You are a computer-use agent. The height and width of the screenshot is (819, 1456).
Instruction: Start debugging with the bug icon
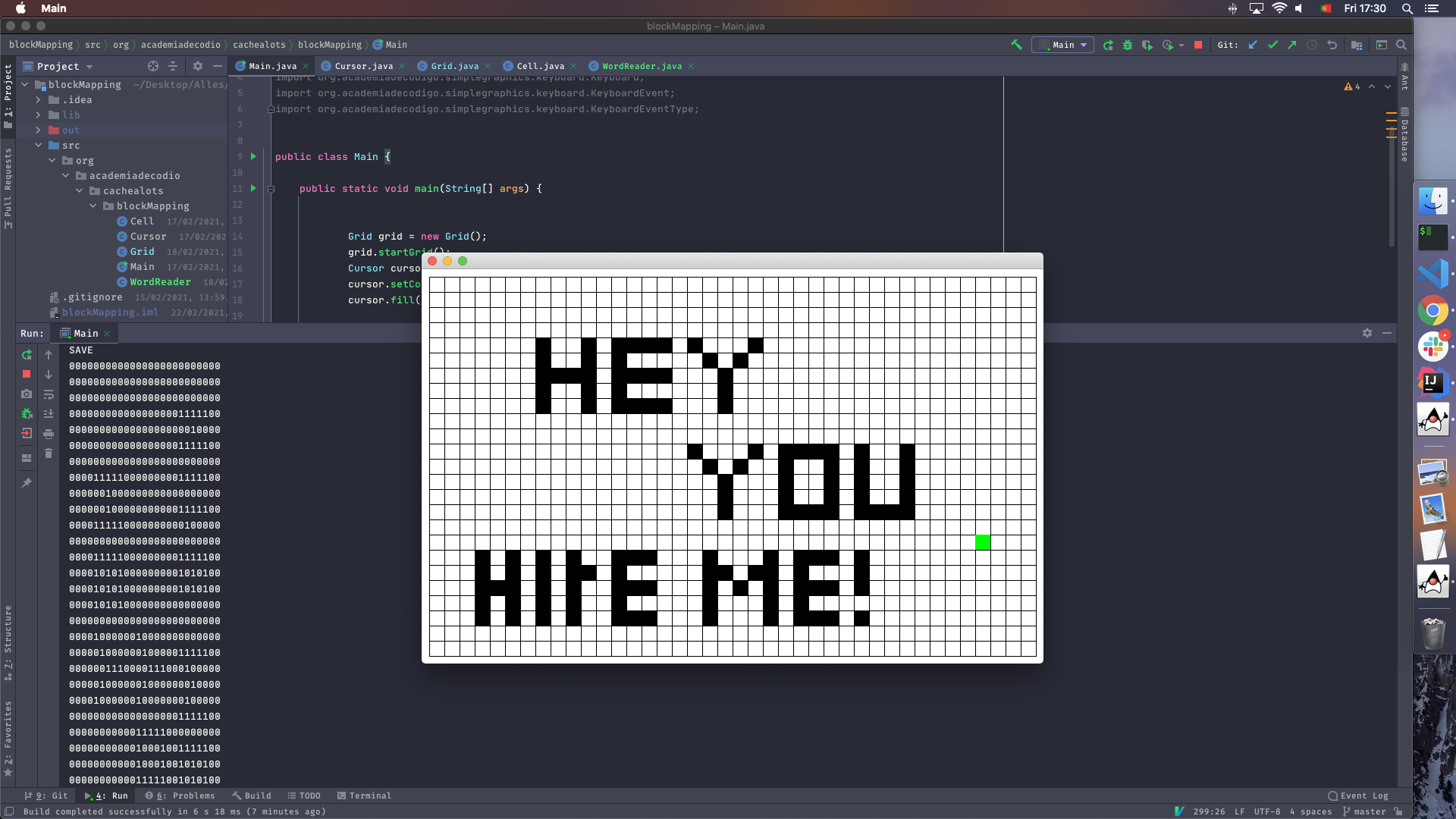[1128, 45]
